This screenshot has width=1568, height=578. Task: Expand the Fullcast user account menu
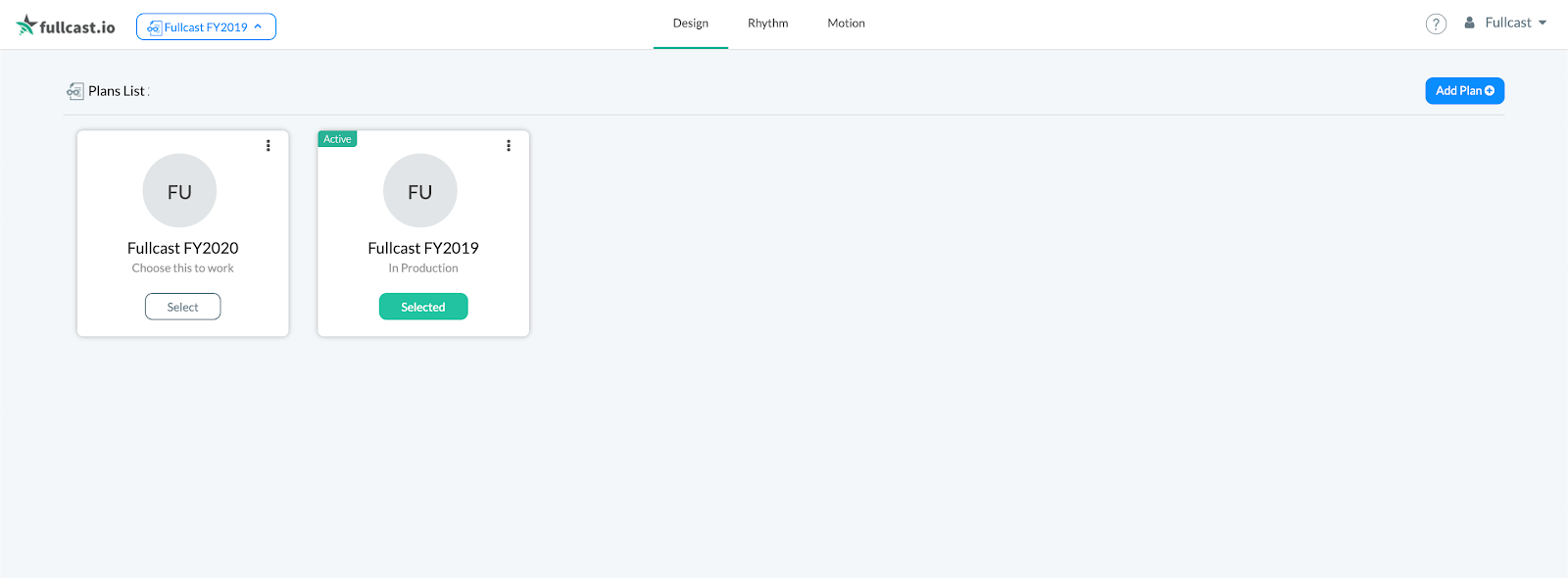click(x=1505, y=23)
